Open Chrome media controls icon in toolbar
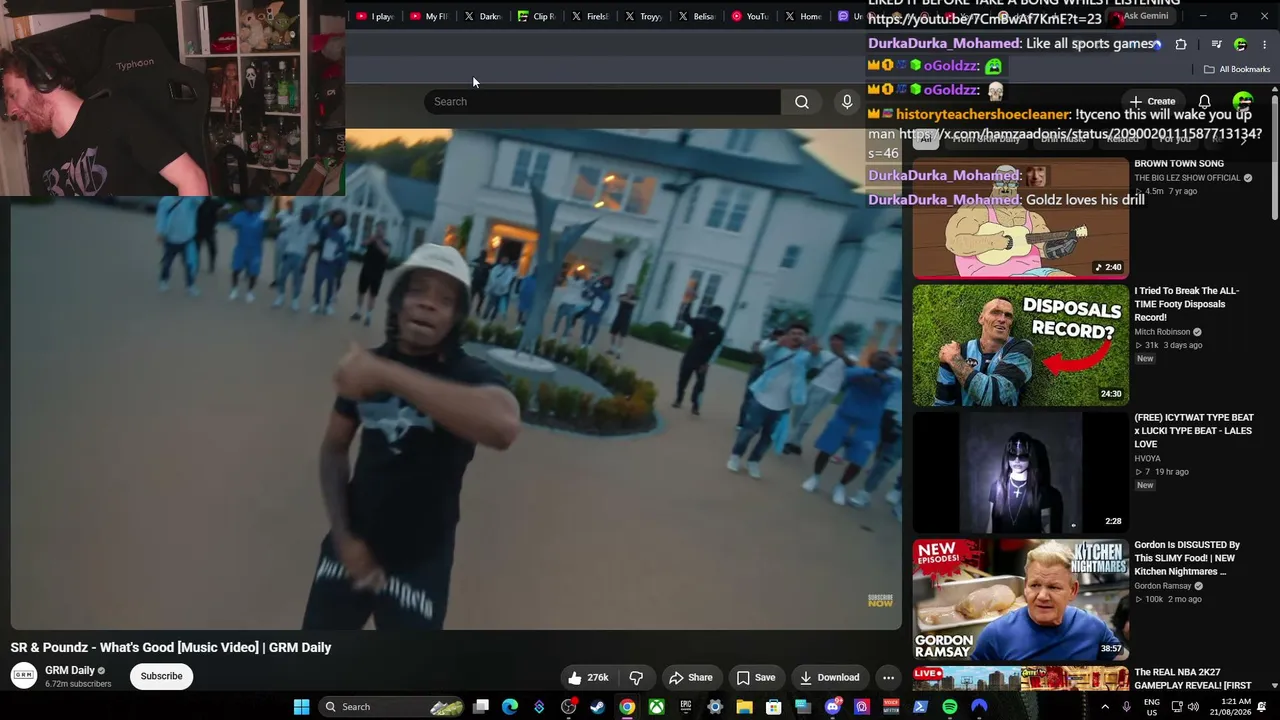 [x=1216, y=44]
